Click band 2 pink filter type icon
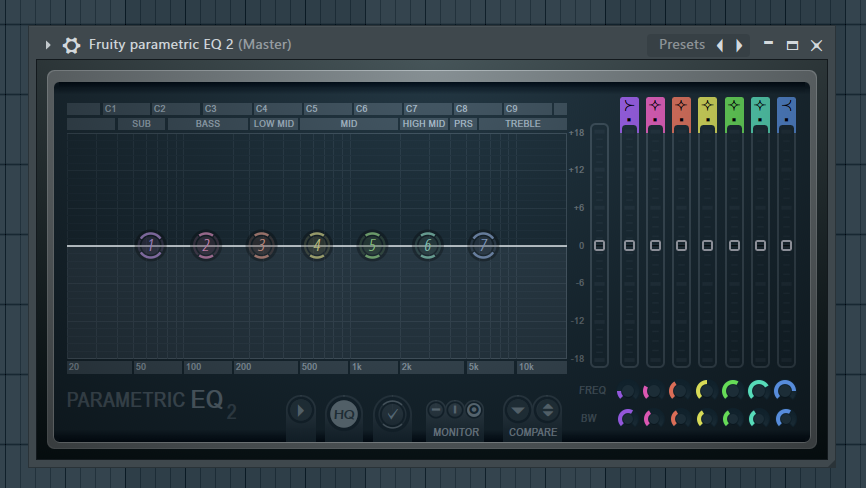This screenshot has width=866, height=488. (x=655, y=105)
